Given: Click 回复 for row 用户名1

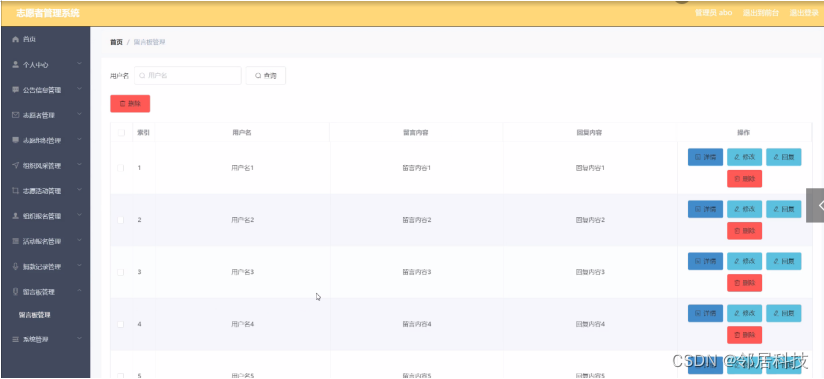Looking at the screenshot, I should pos(784,157).
